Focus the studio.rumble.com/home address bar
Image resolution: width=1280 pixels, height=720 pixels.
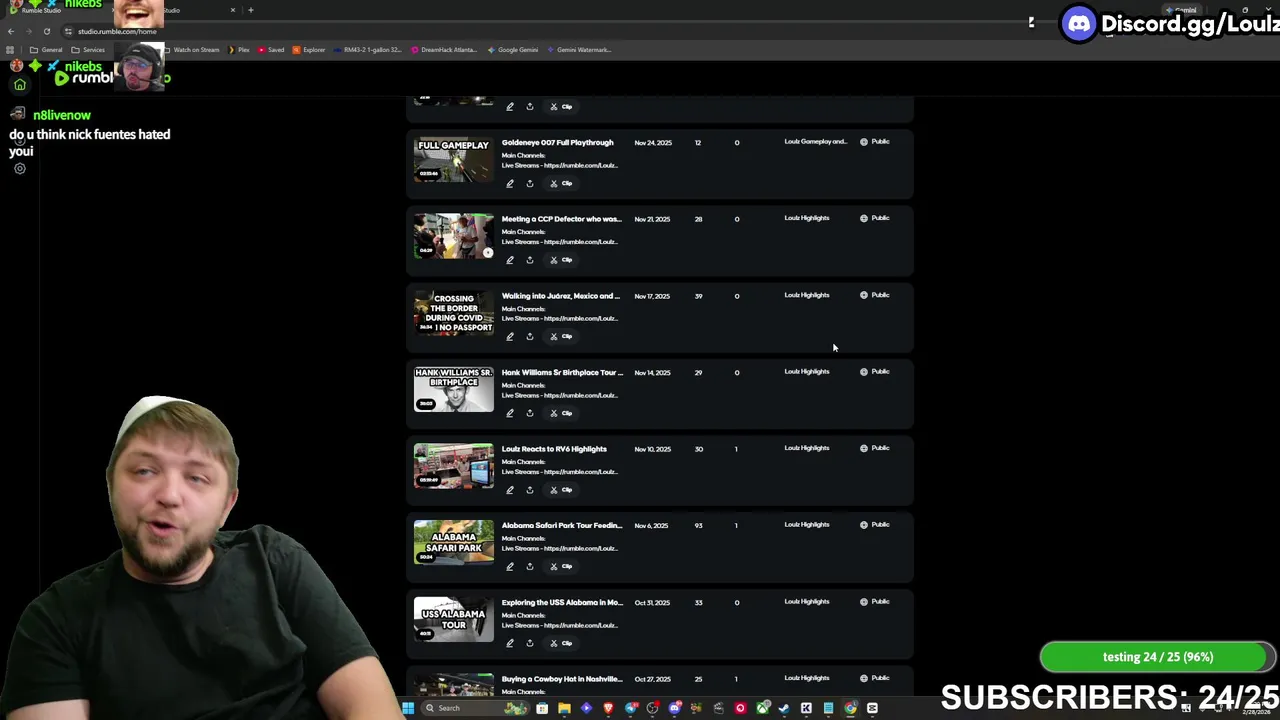click(118, 31)
